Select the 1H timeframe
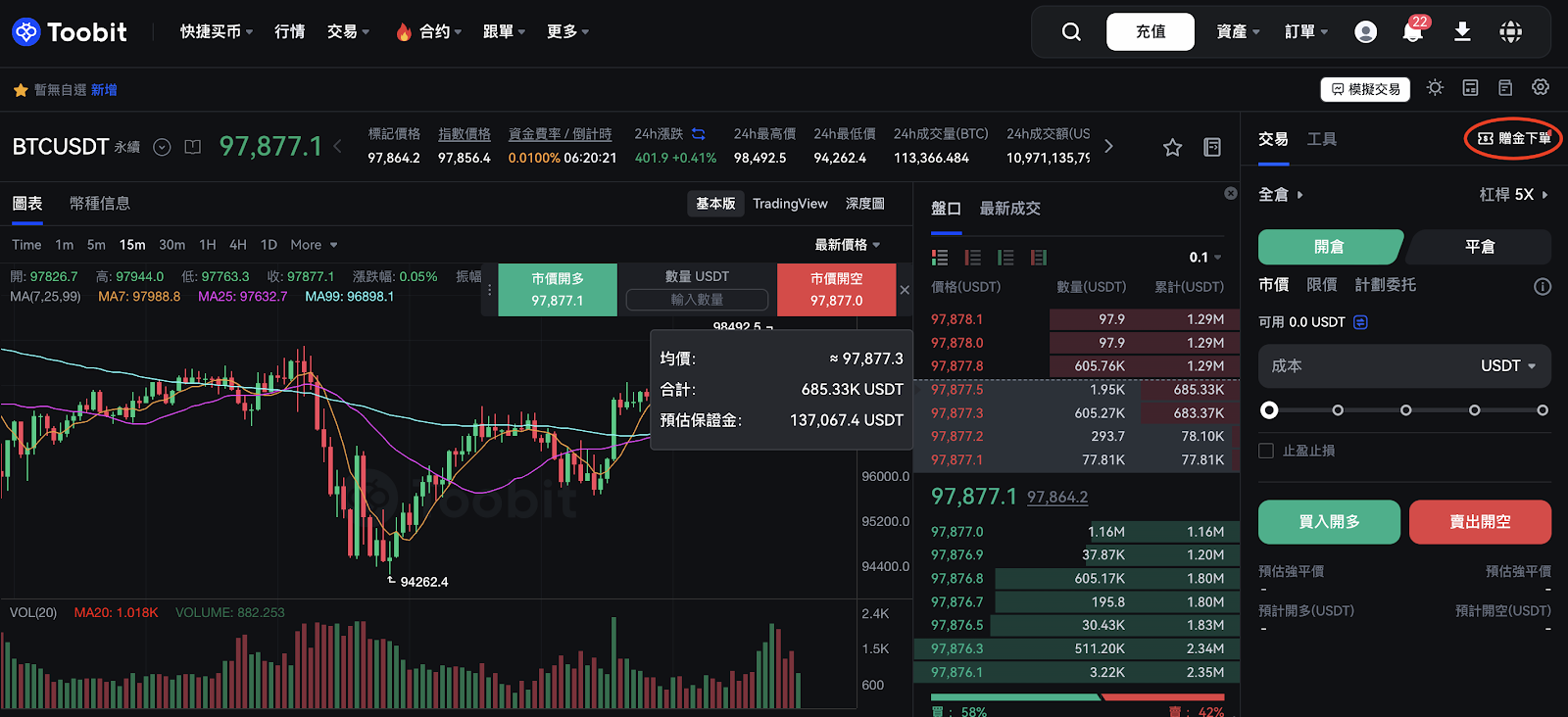This screenshot has width=1568, height=717. [208, 245]
